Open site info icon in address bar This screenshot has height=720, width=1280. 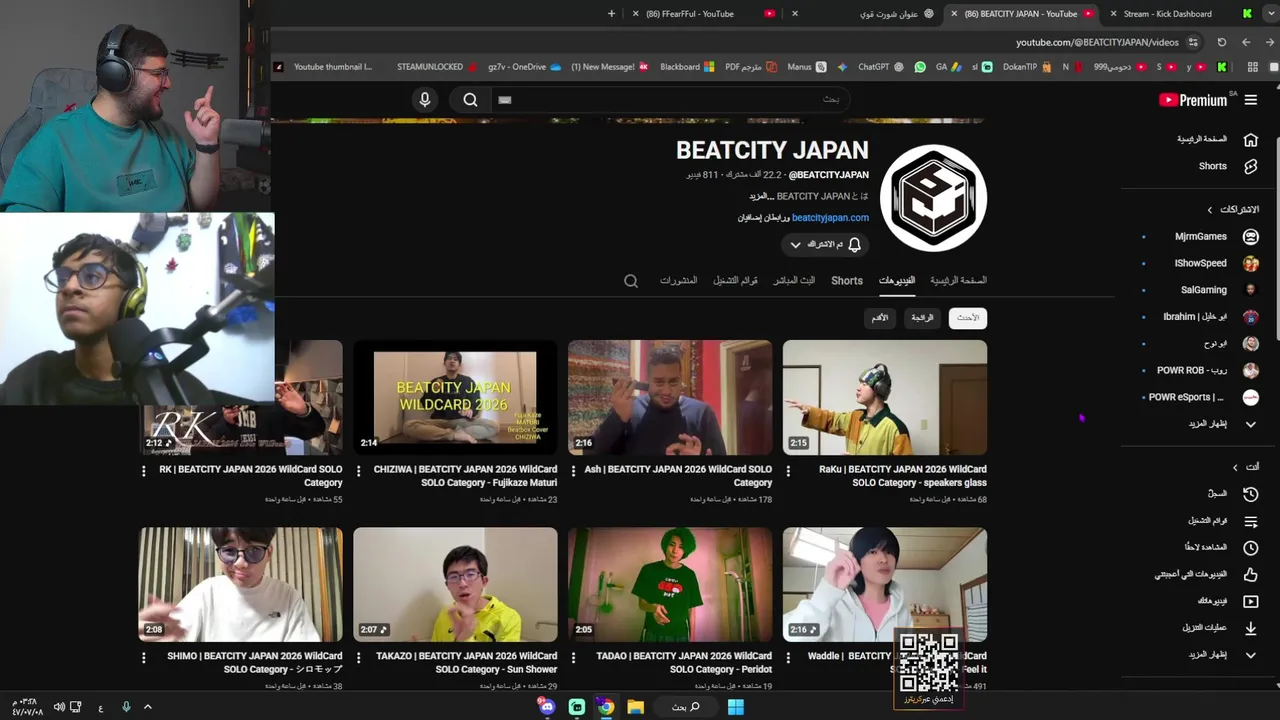1193,42
